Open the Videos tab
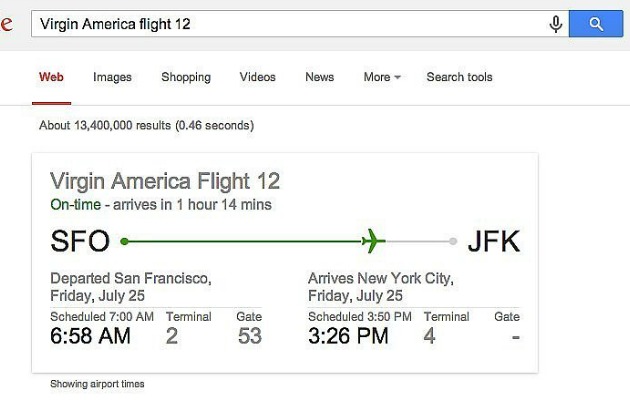The image size is (630, 400). pos(258,77)
